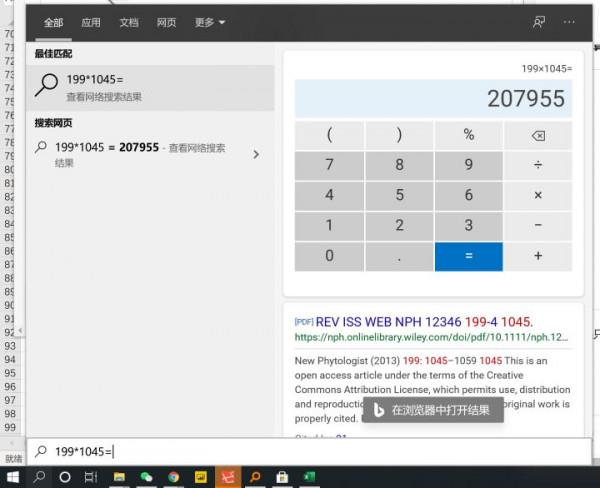Click the left parenthesis calculator key
Viewport: 600px width, 488px height.
[329, 135]
